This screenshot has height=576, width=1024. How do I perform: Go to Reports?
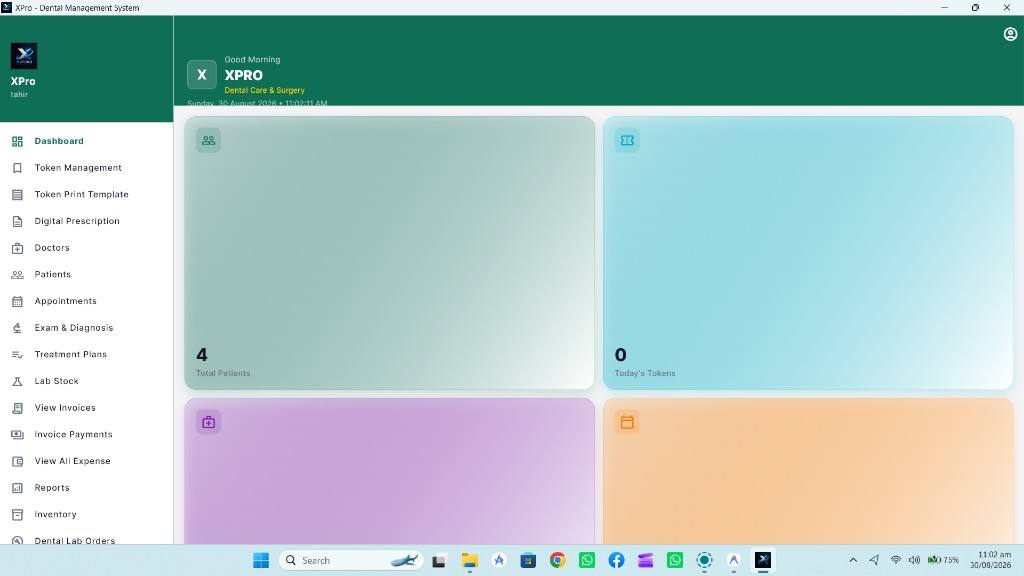86,488
